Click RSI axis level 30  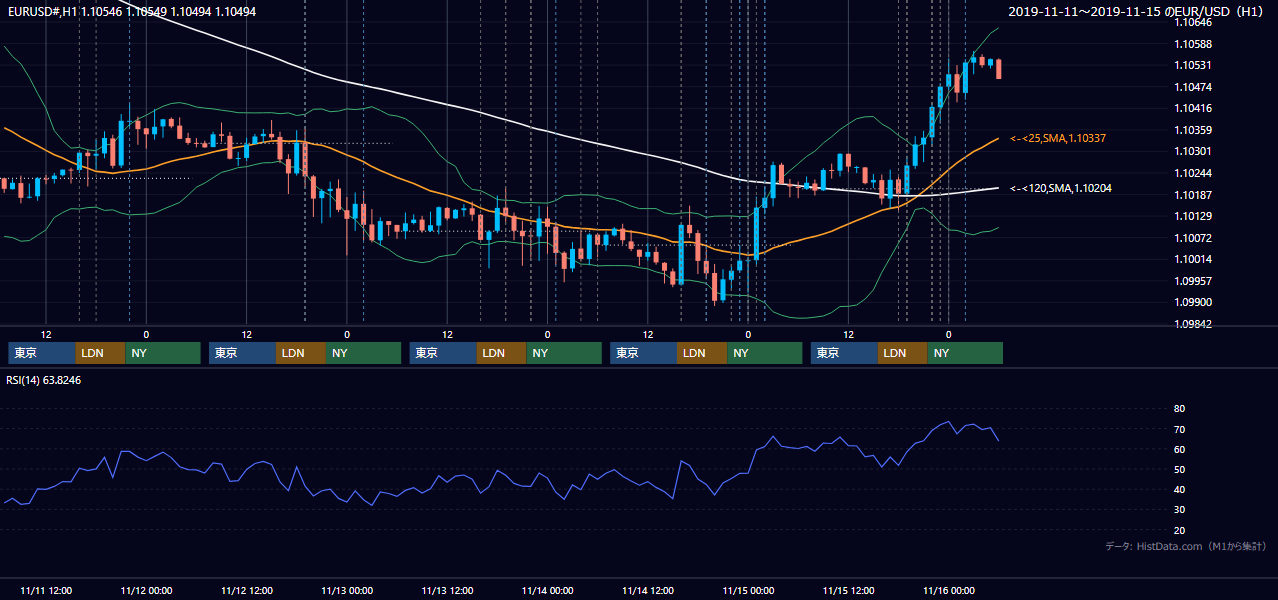point(1179,510)
